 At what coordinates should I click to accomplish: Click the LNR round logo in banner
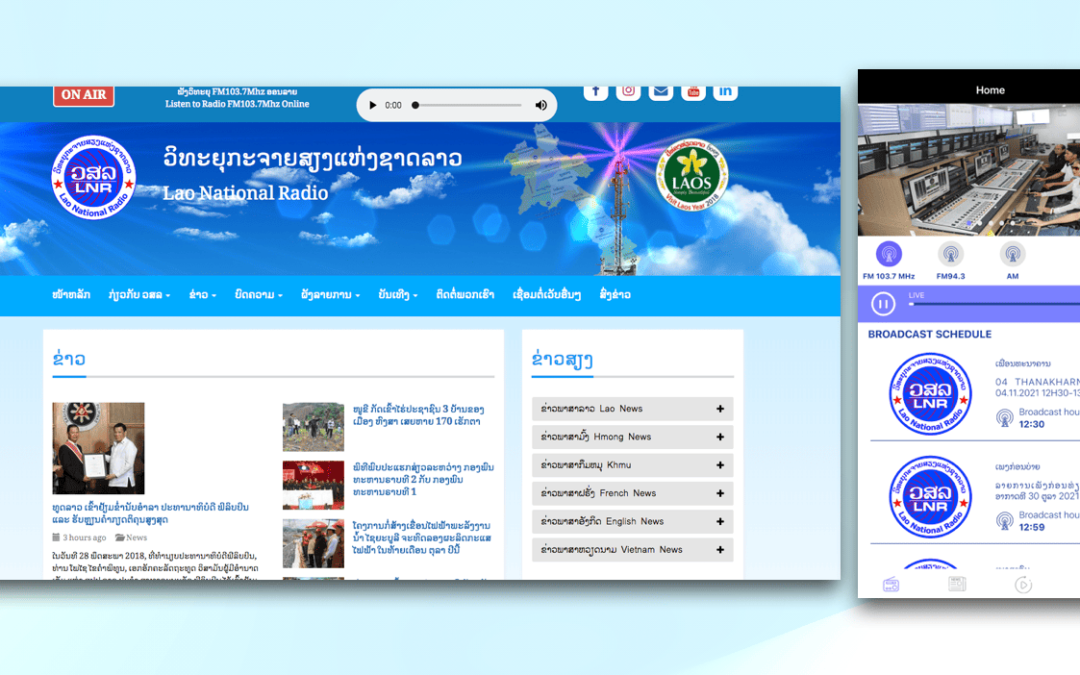click(94, 177)
